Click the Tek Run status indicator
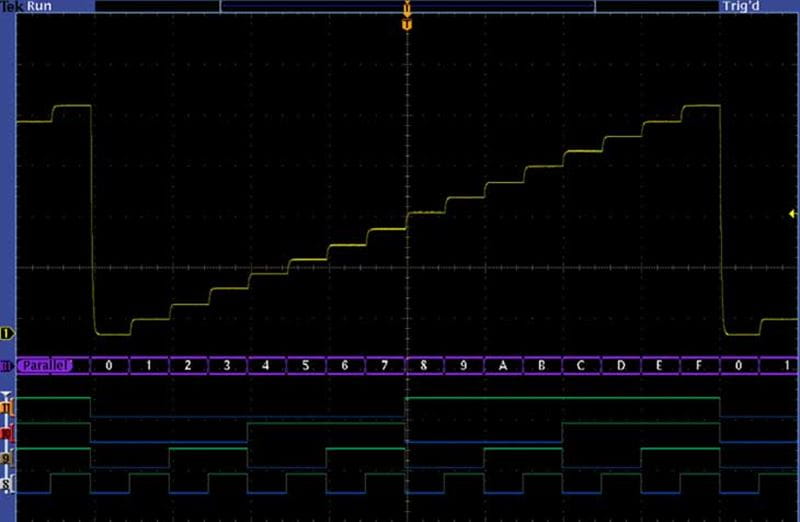Image resolution: width=800 pixels, height=522 pixels. click(28, 6)
